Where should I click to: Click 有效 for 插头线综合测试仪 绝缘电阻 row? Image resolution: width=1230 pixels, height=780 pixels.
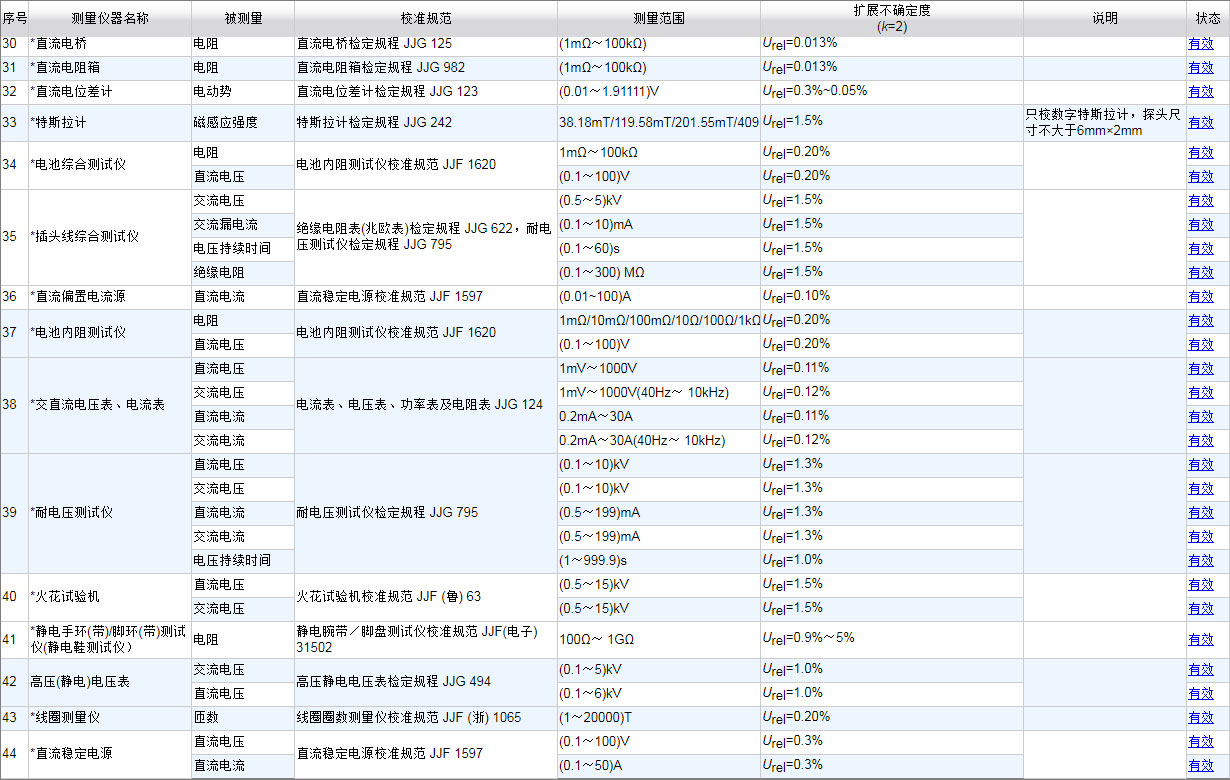click(x=1200, y=273)
